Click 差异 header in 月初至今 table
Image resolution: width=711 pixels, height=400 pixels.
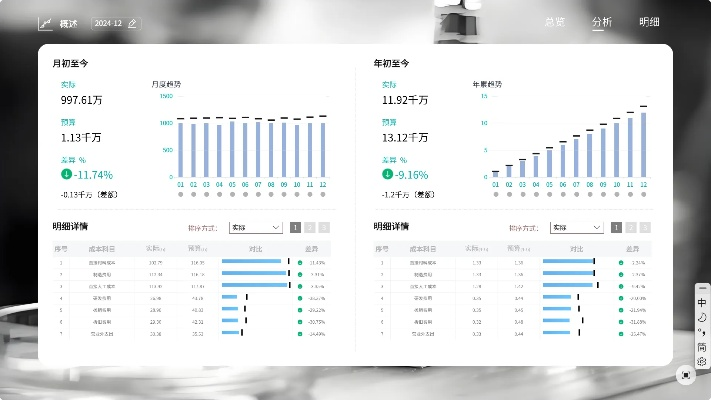point(312,249)
